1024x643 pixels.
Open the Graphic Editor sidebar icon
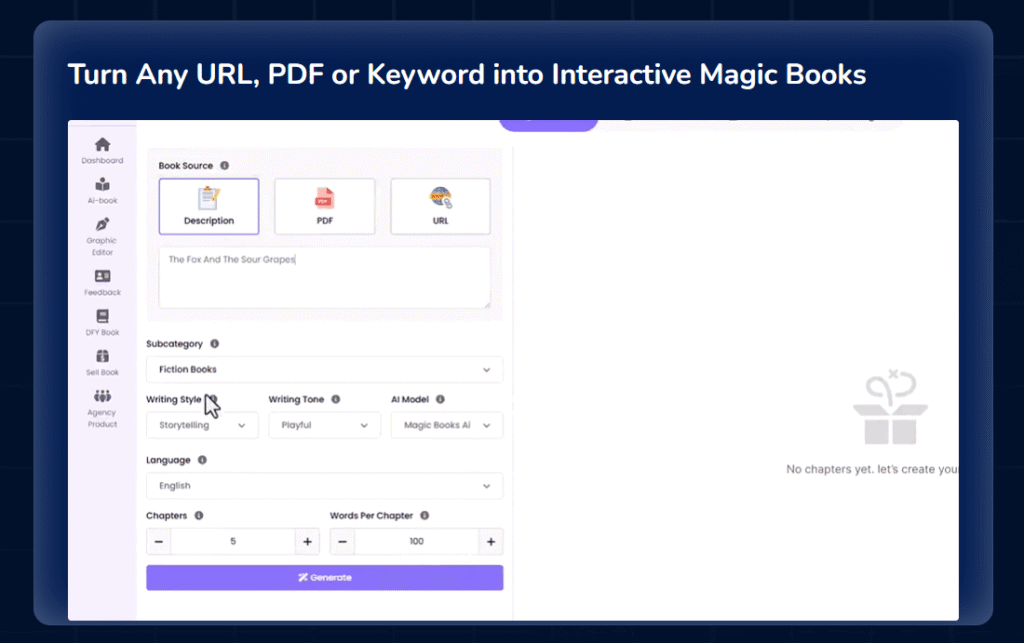(x=102, y=226)
